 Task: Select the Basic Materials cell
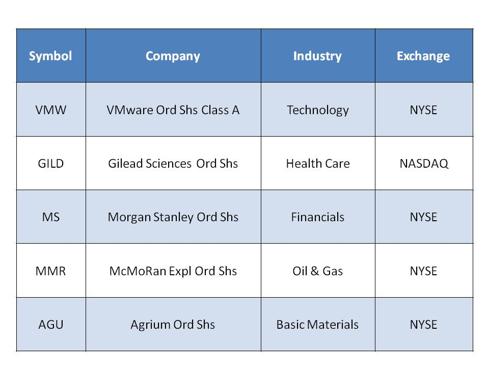(318, 324)
